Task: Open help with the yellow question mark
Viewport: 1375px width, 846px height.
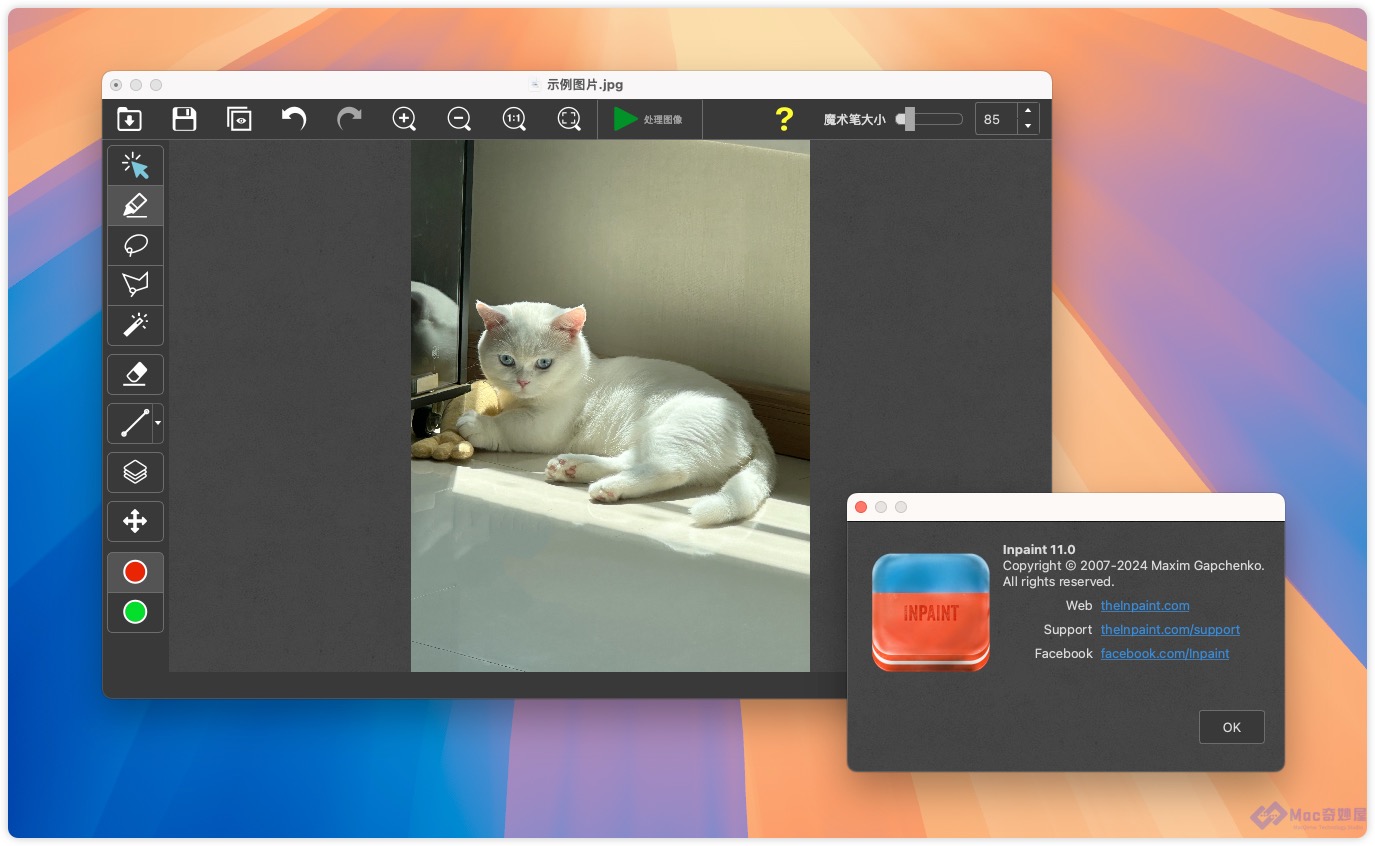Action: 784,119
